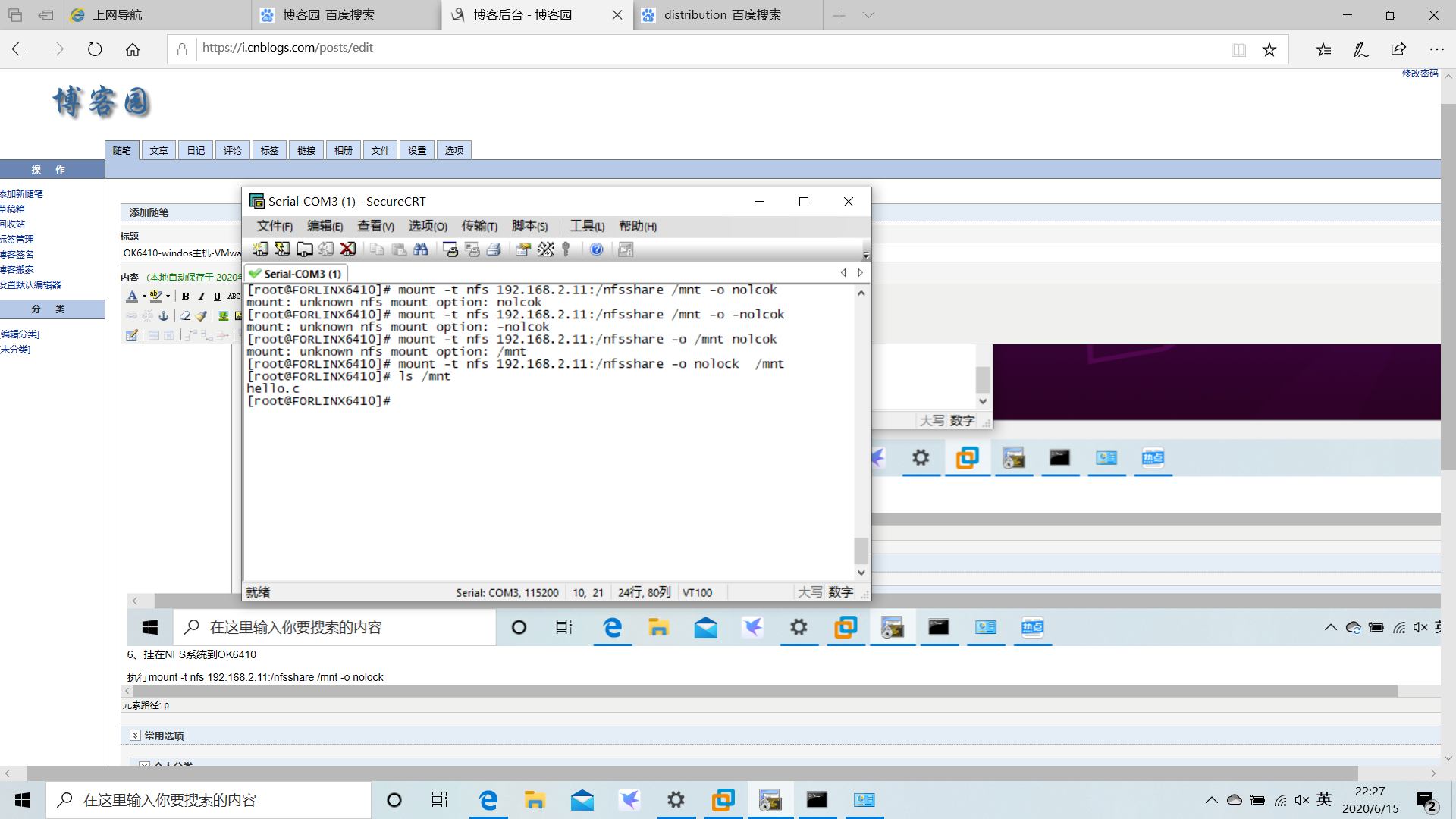Screen dimensions: 1456x819
Task: Click the binoculars Find icon
Action: pyautogui.click(x=421, y=249)
